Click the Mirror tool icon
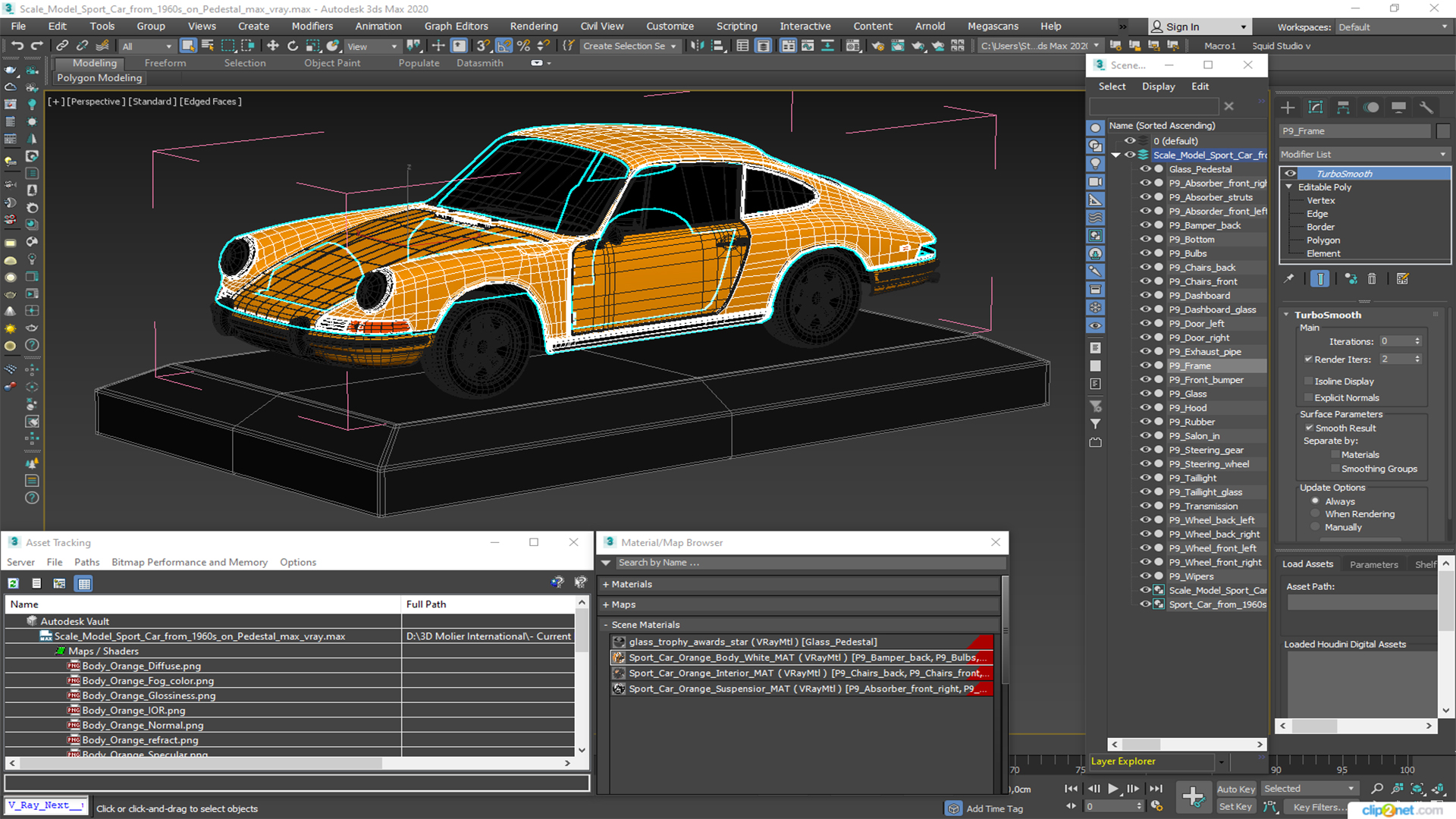 click(696, 46)
